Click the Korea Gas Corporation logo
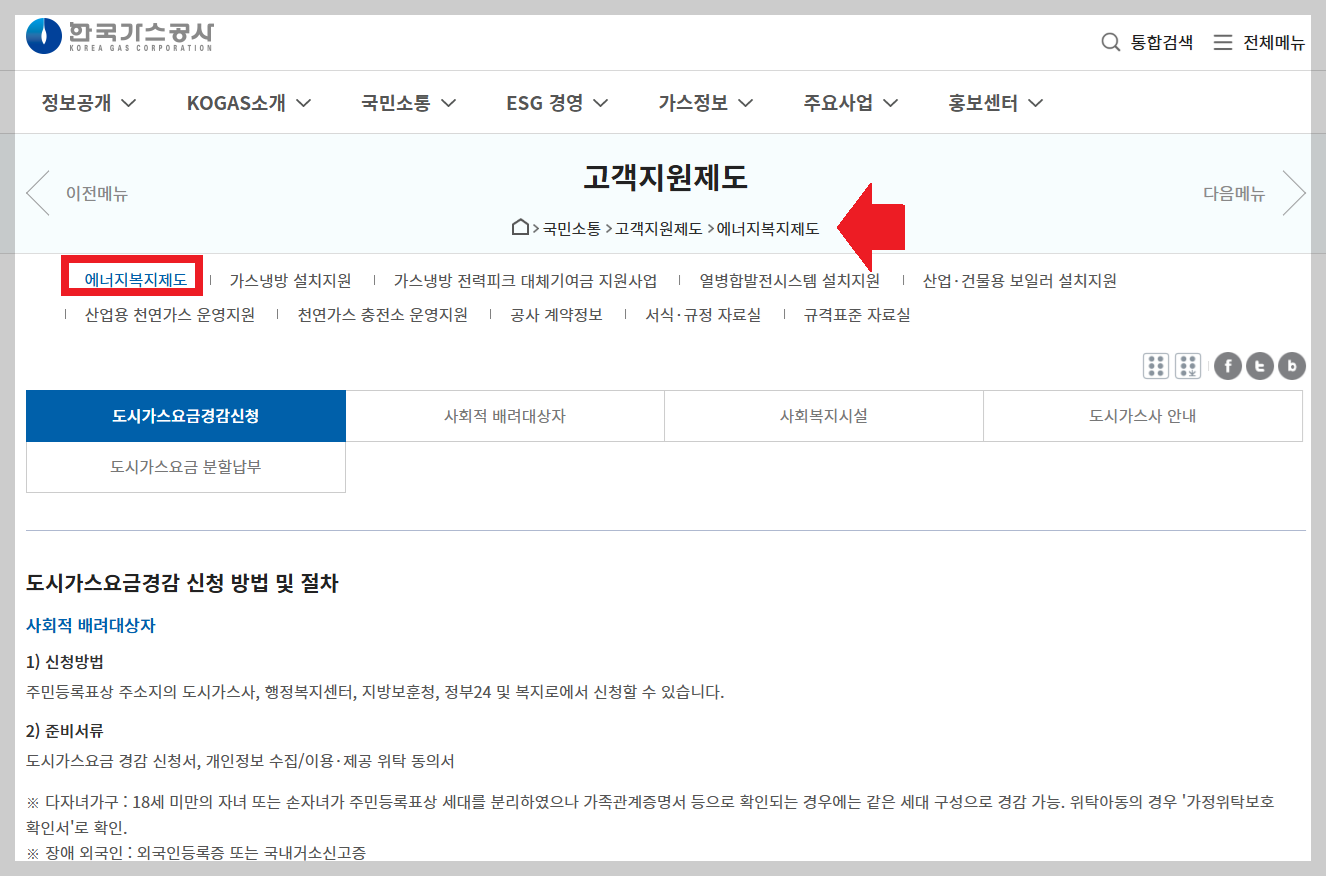1326x876 pixels. tap(120, 36)
